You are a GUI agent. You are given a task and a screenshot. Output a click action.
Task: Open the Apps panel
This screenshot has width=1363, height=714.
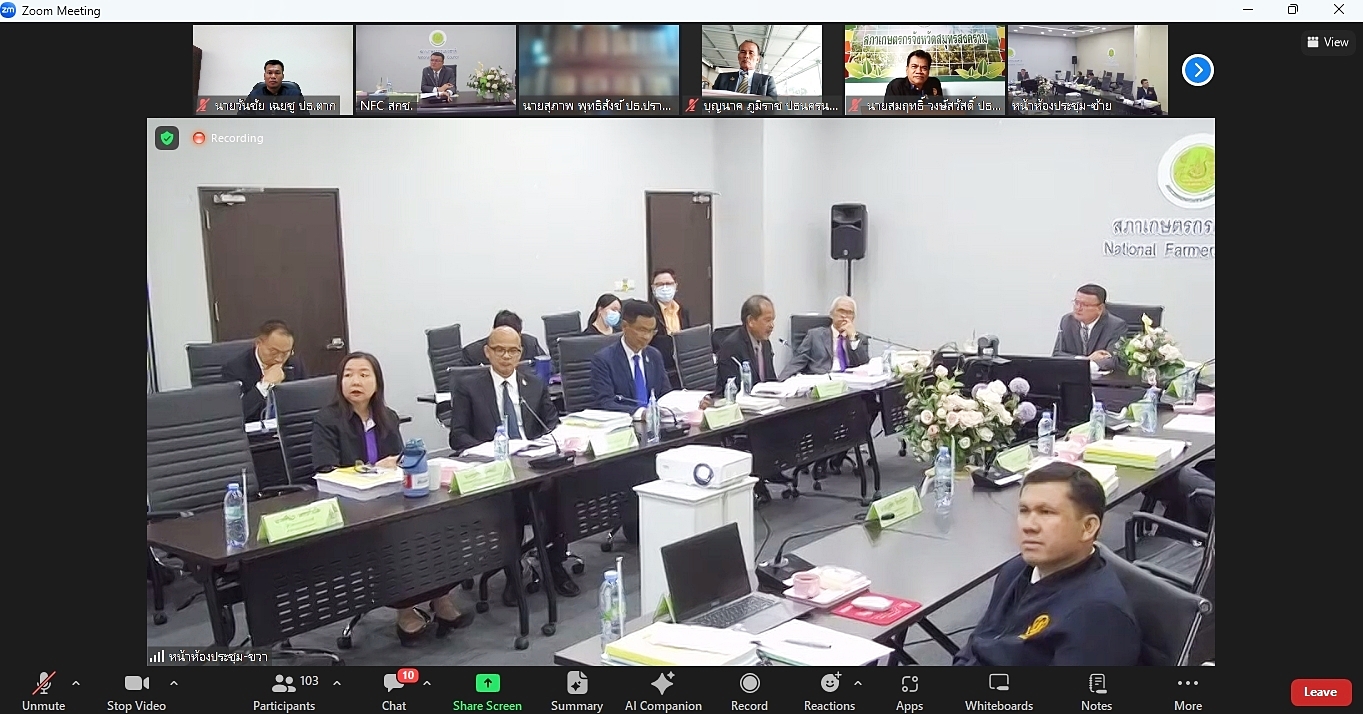point(909,691)
